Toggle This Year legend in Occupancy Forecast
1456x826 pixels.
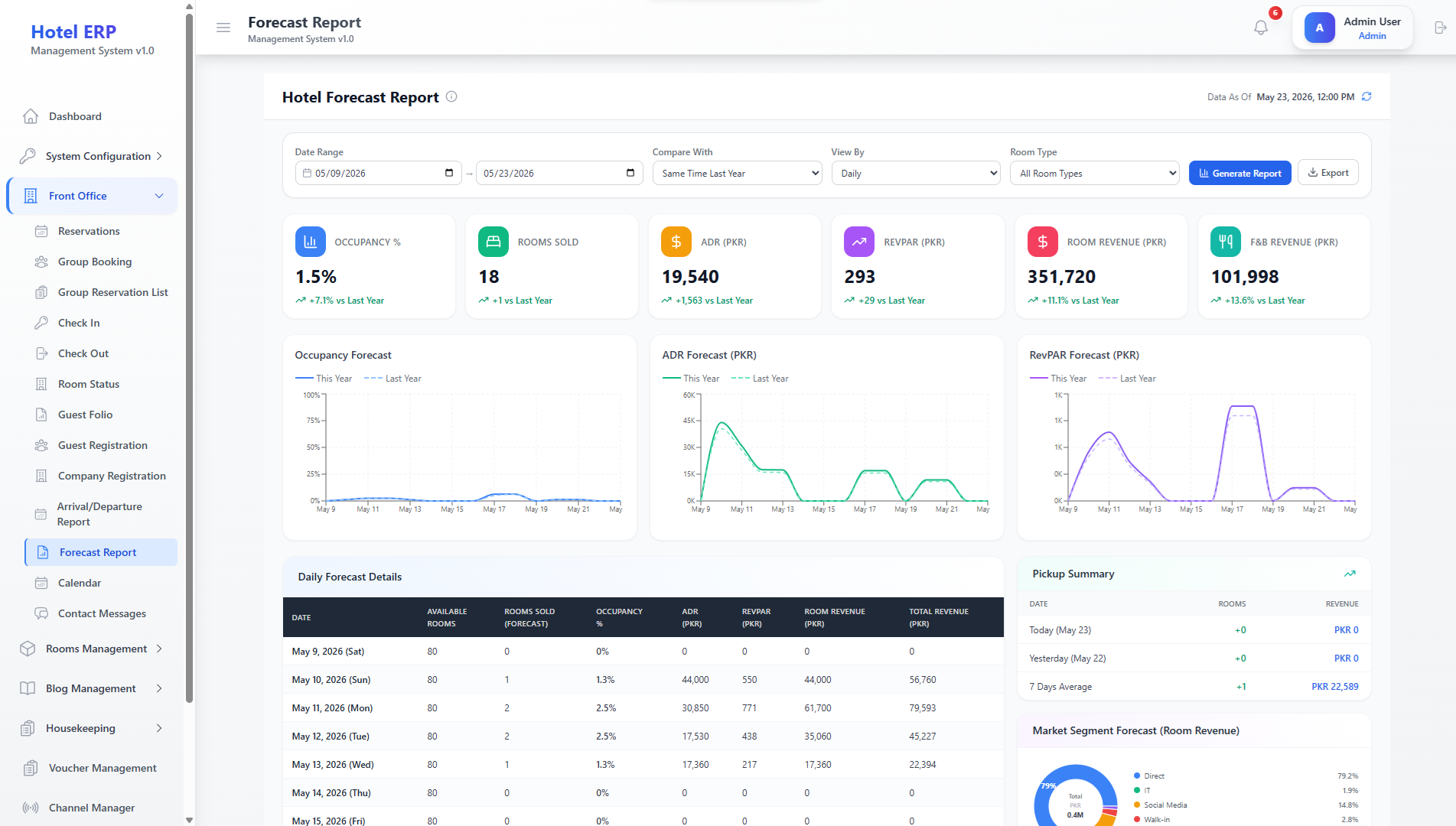click(x=324, y=379)
